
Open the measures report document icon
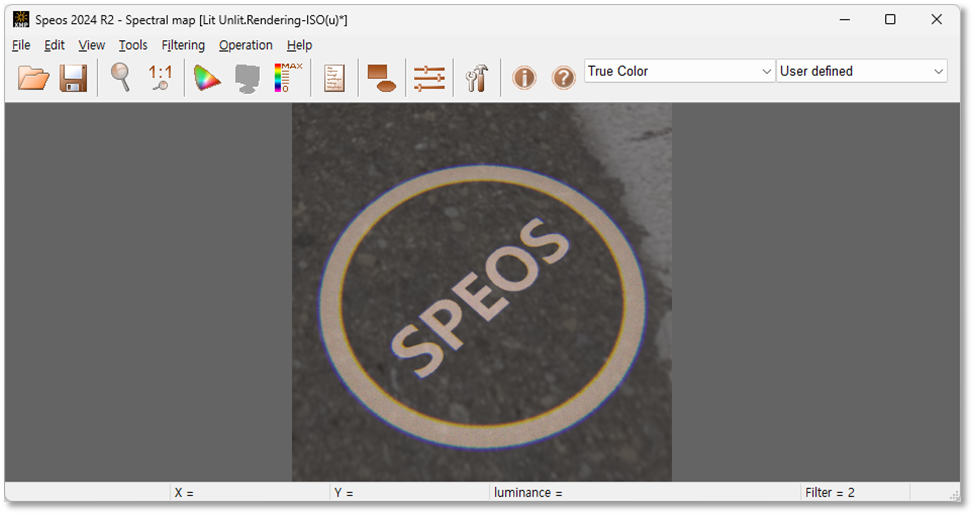click(334, 78)
